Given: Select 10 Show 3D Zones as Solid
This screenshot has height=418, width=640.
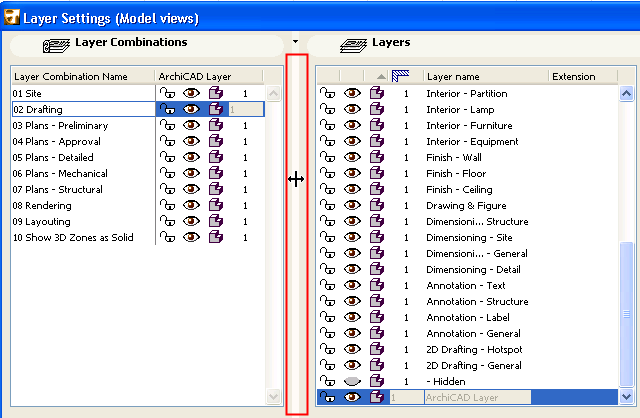Looking at the screenshot, I should (73, 237).
